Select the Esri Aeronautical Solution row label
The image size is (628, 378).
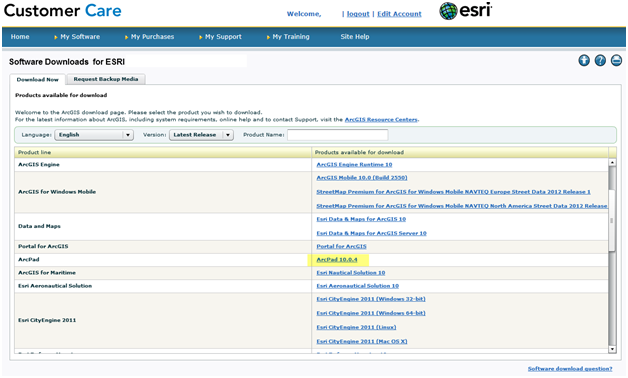point(55,286)
